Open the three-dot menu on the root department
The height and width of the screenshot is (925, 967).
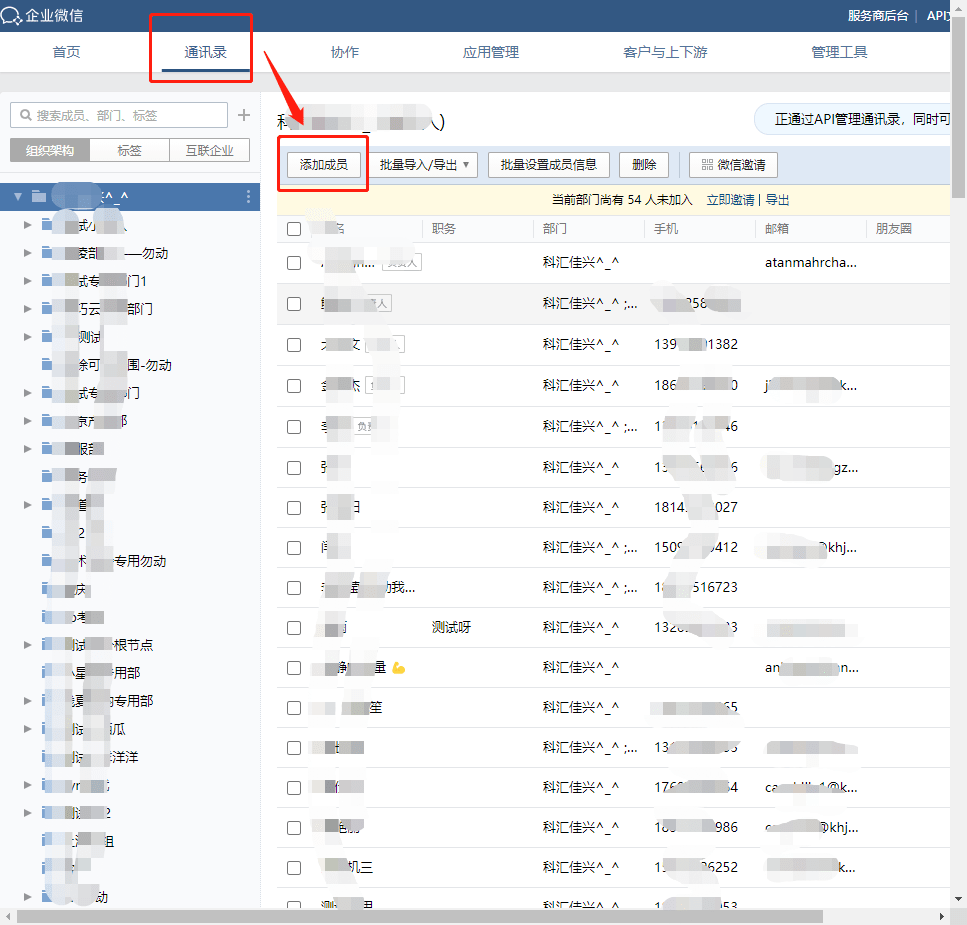pyautogui.click(x=249, y=197)
